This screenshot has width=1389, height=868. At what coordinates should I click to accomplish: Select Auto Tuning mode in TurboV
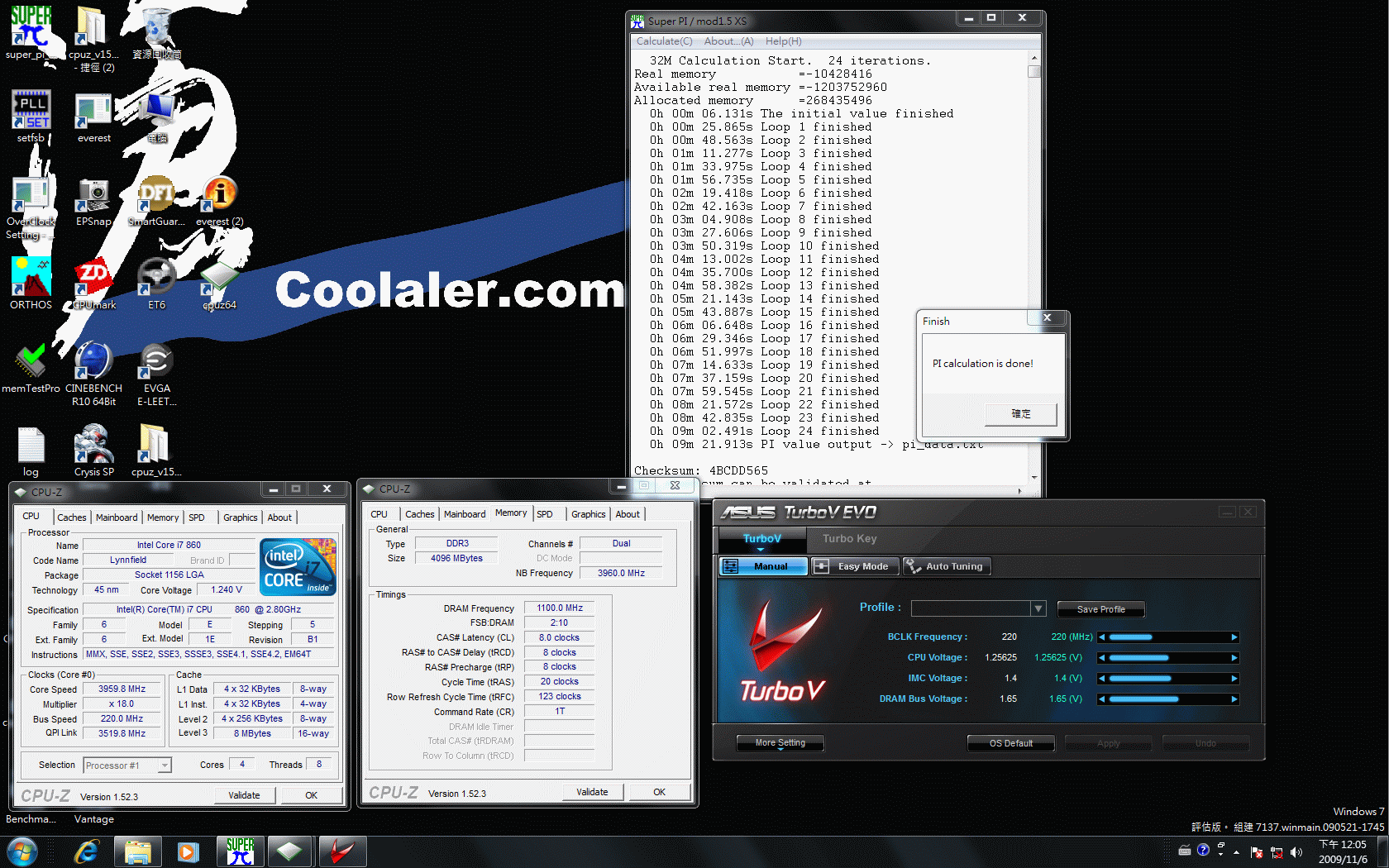click(x=947, y=566)
